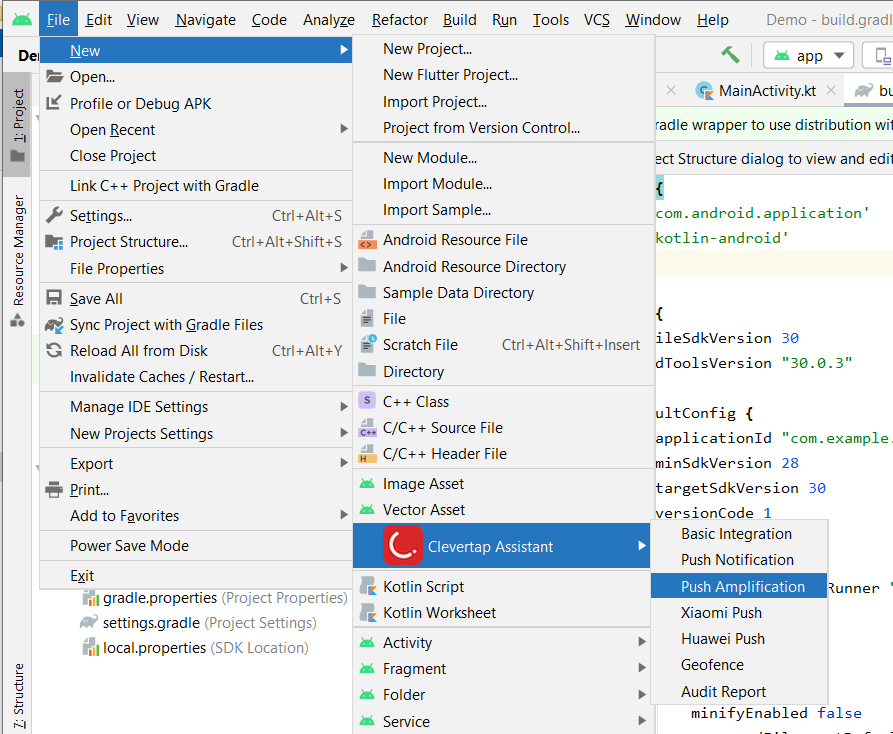Expand the Open Recent submenu
Screen dimensions: 893x734
[343, 129]
